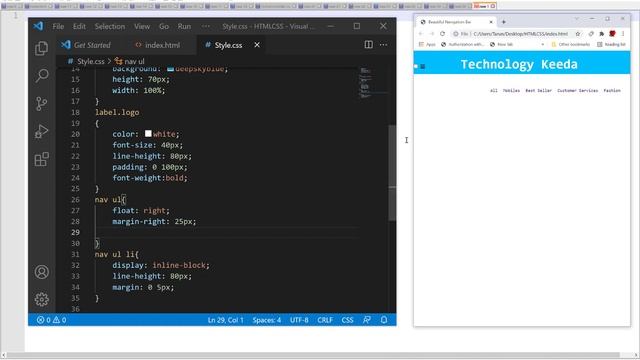The height and width of the screenshot is (360, 640).
Task: Click Ln 29, Col 1 in status bar
Action: point(225,320)
